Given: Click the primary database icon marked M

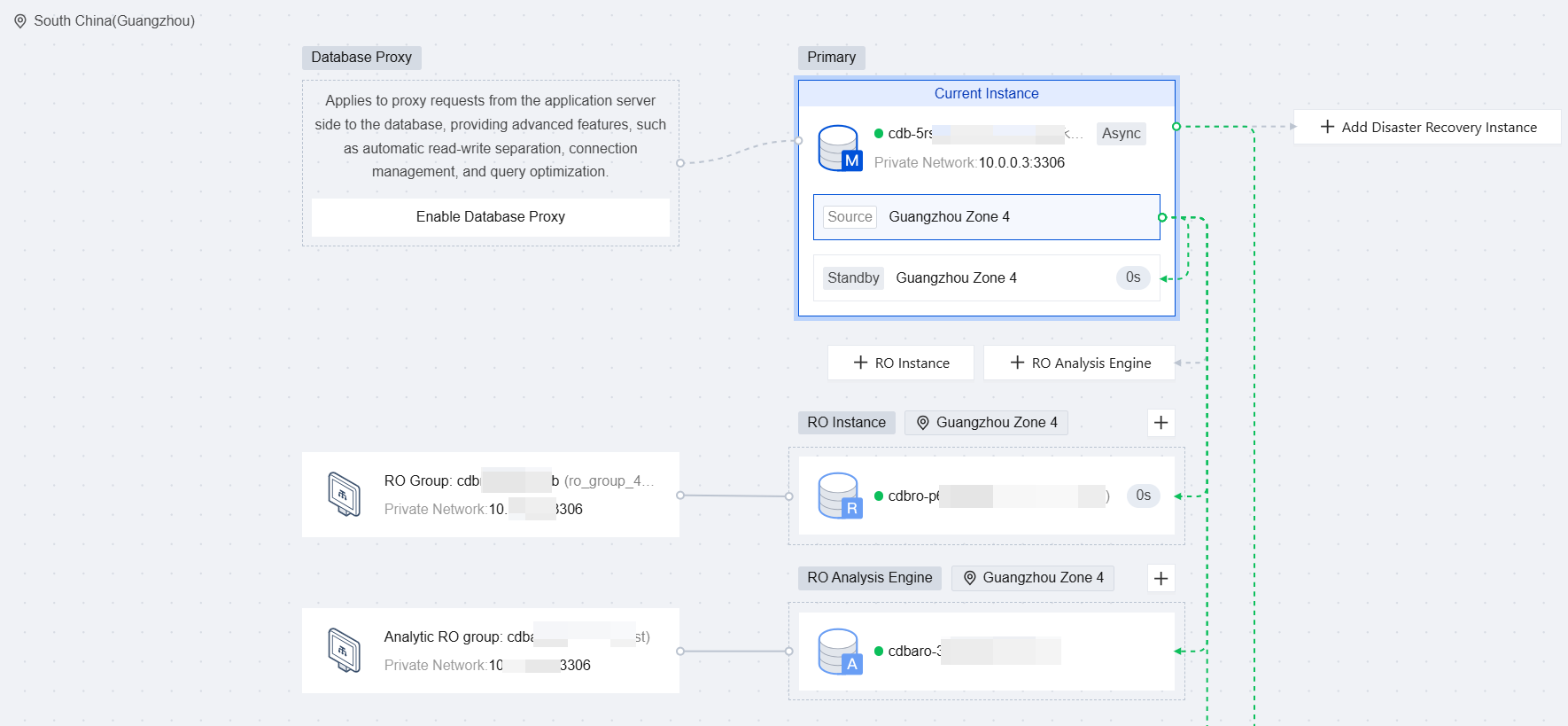Looking at the screenshot, I should click(x=839, y=147).
